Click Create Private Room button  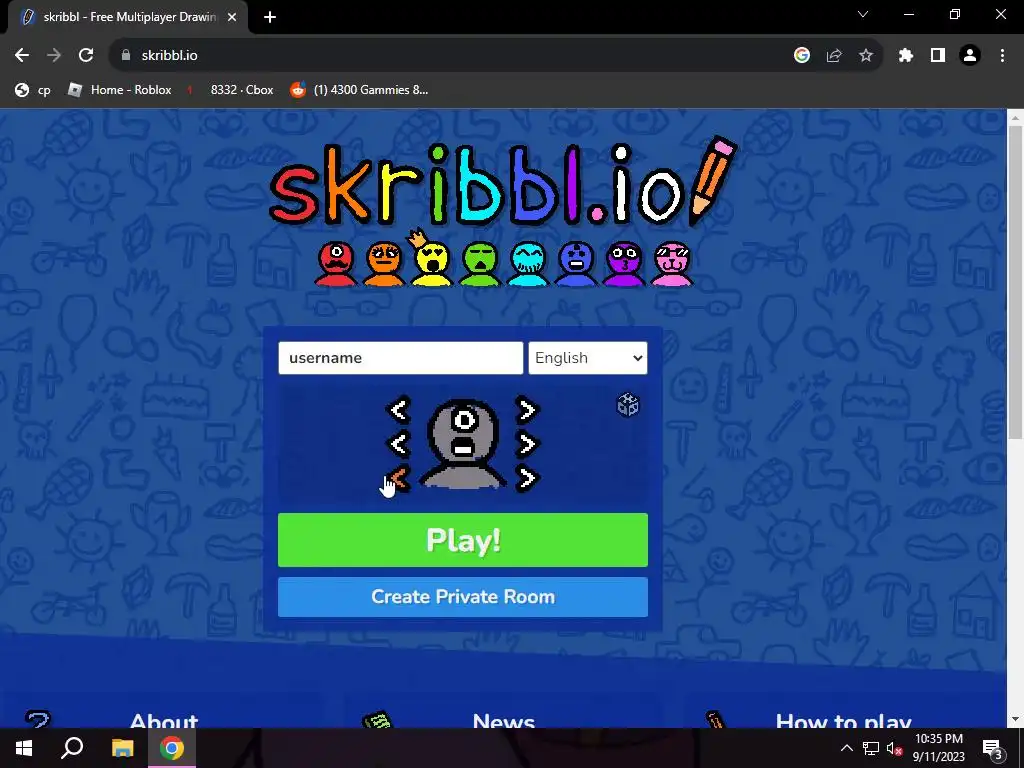(463, 597)
